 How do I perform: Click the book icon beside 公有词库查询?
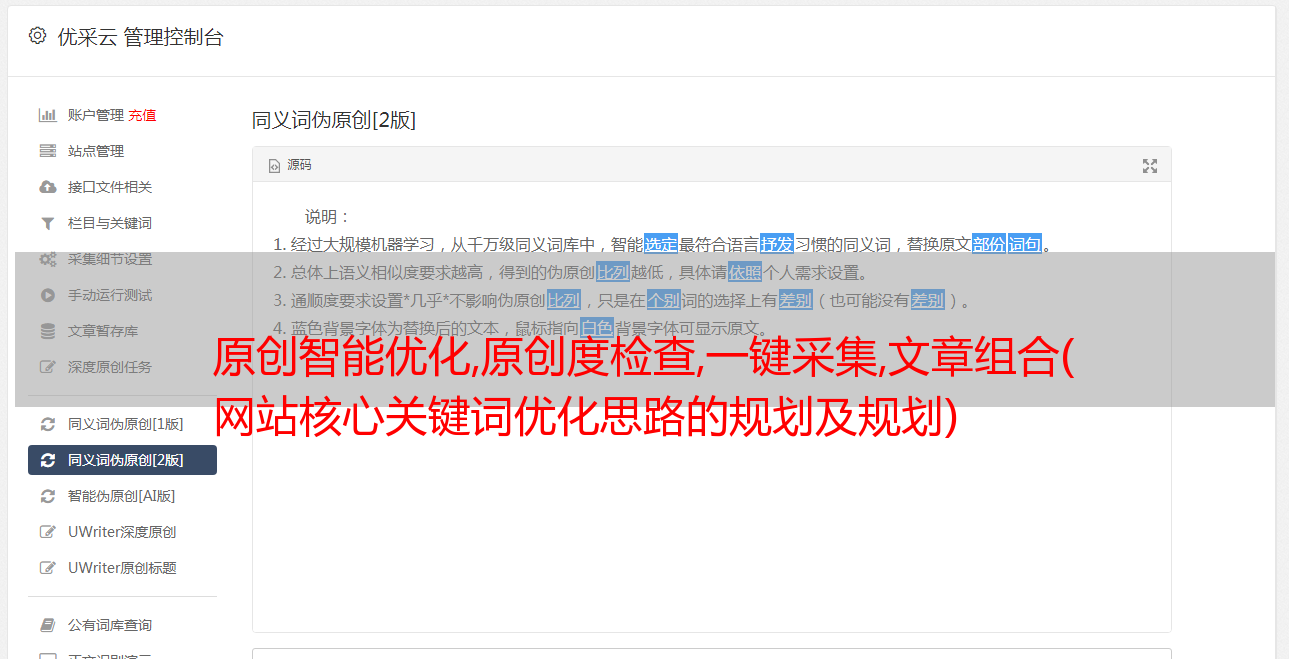click(47, 625)
